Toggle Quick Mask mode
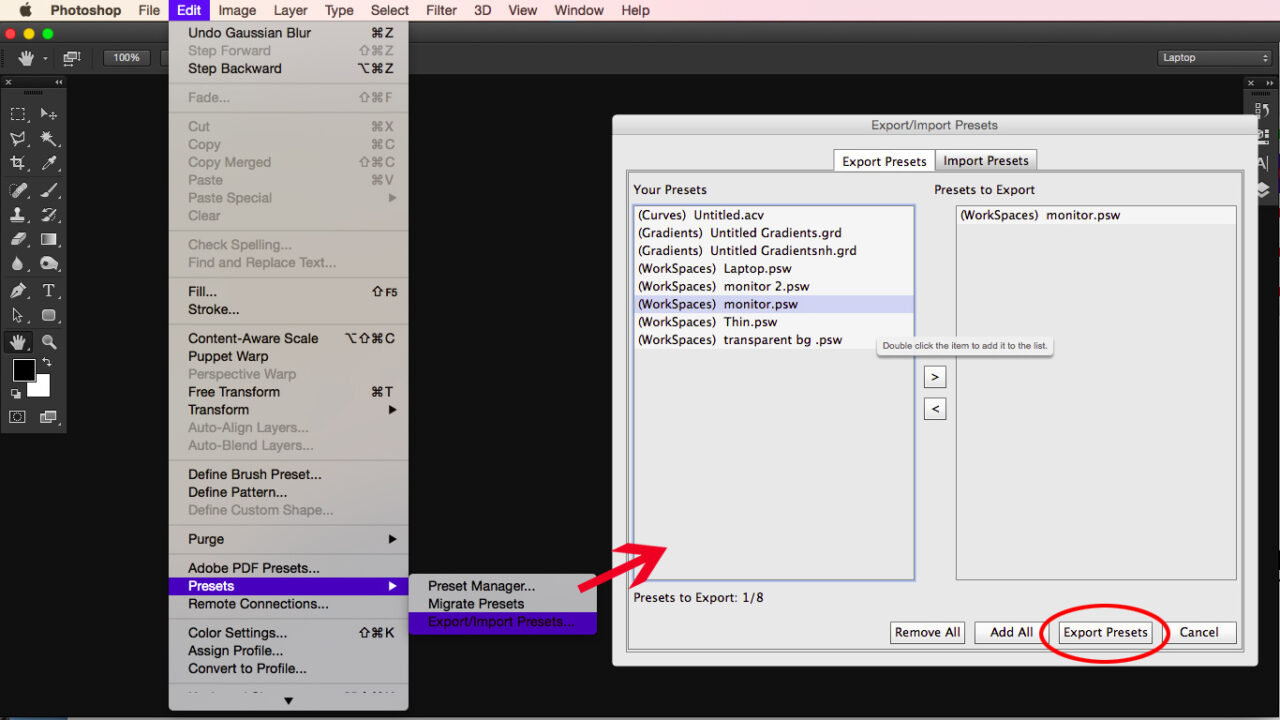The width and height of the screenshot is (1280, 720). pos(17,417)
